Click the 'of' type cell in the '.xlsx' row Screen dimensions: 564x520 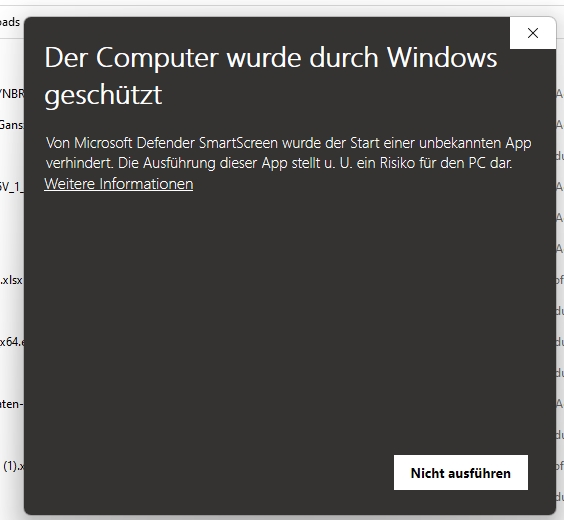(560, 280)
